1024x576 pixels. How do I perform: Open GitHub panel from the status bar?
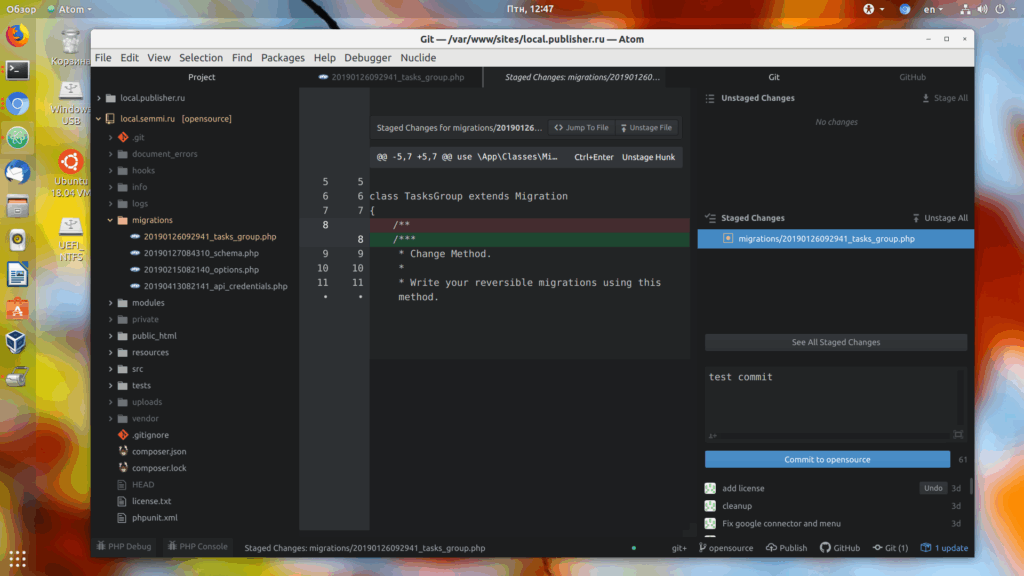click(x=840, y=548)
